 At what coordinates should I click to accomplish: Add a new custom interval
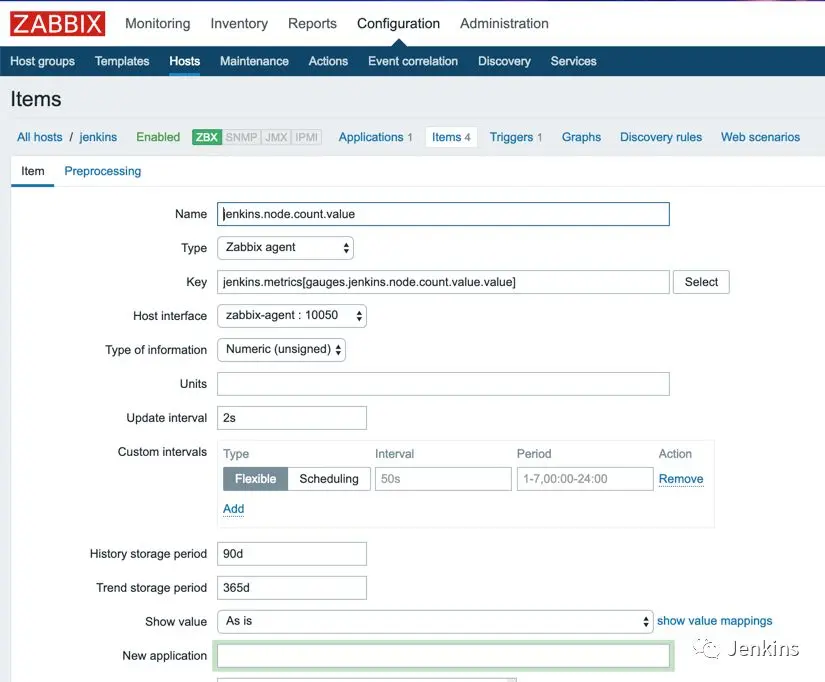point(233,509)
